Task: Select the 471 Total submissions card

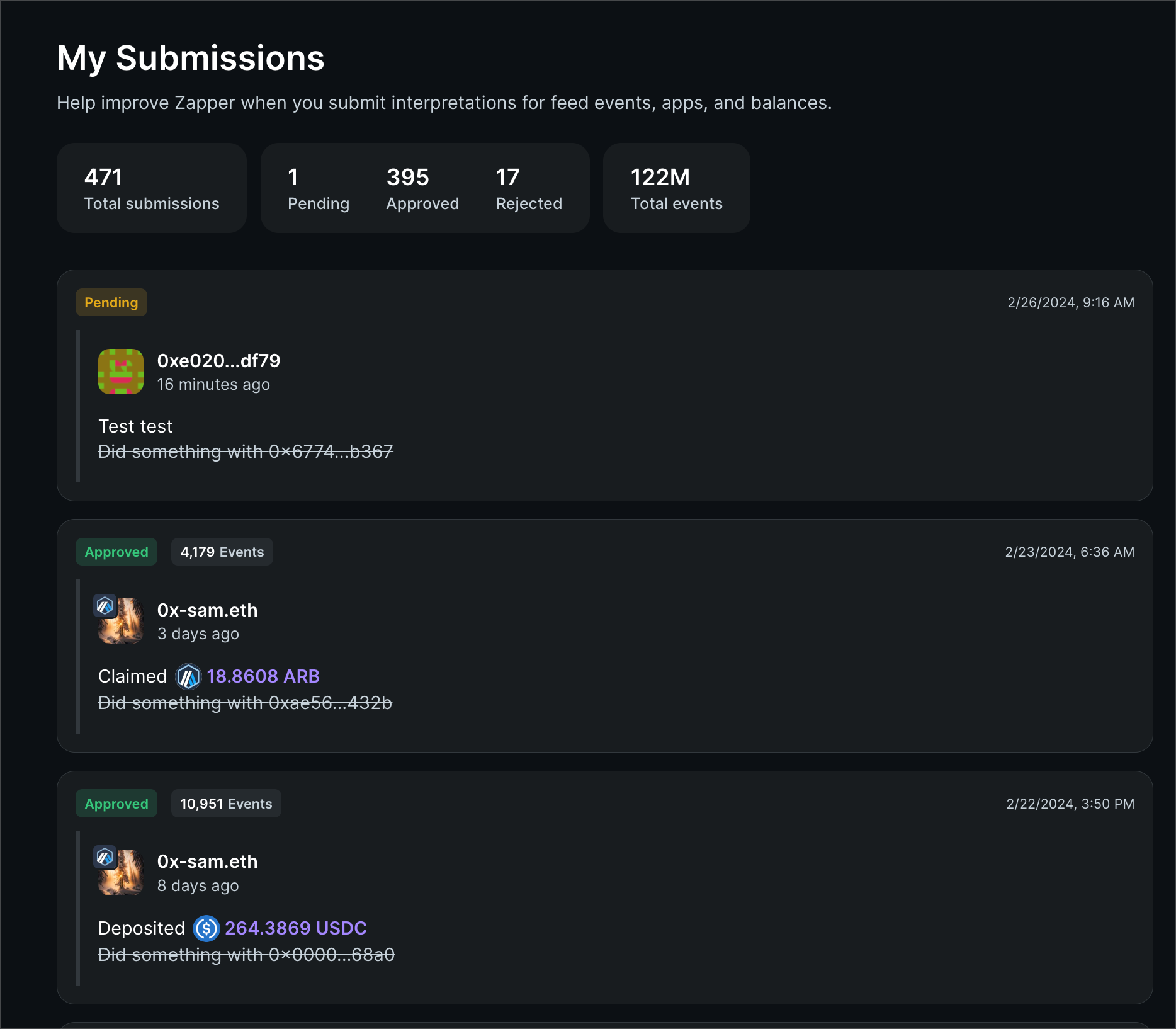Action: (151, 188)
